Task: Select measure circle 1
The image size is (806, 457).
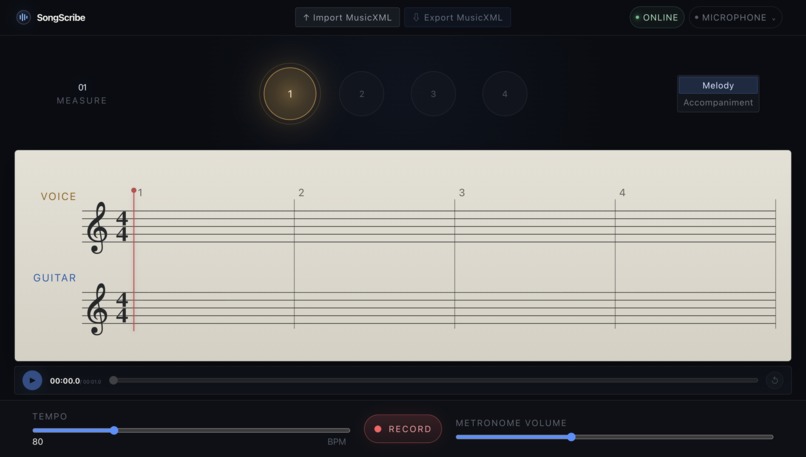Action: 290,94
